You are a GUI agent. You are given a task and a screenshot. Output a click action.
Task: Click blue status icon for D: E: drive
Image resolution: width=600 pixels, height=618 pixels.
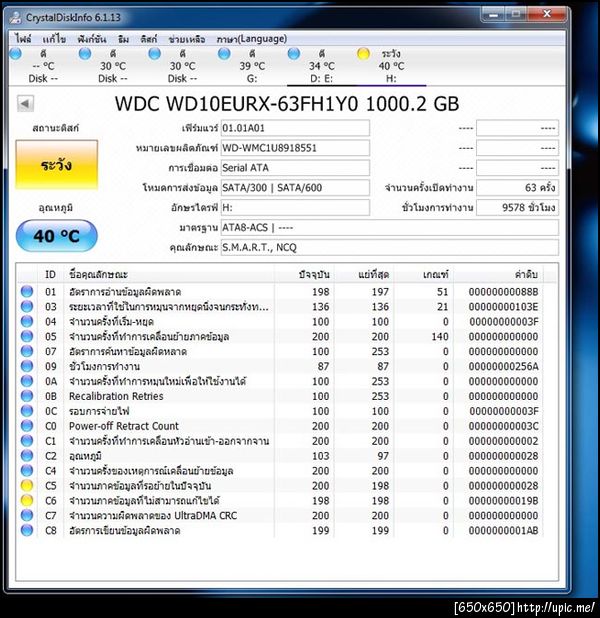point(294,54)
